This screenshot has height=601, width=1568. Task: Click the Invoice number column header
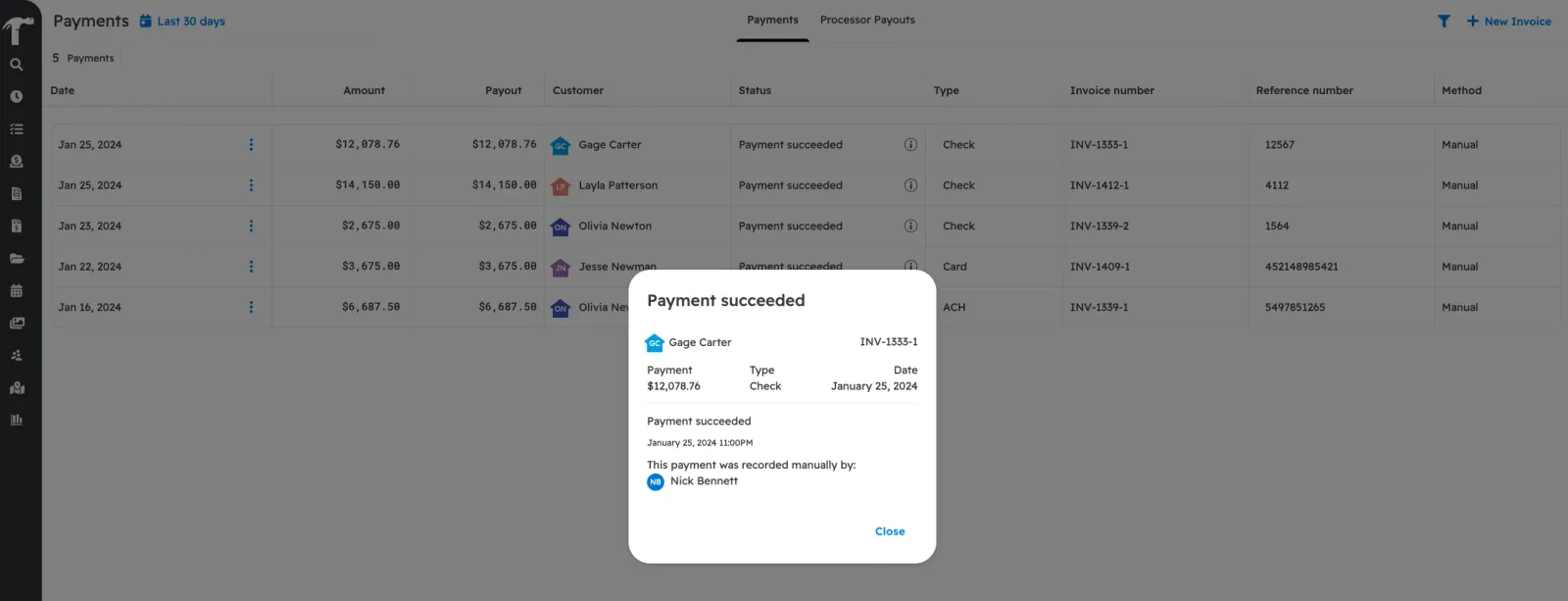[1111, 90]
